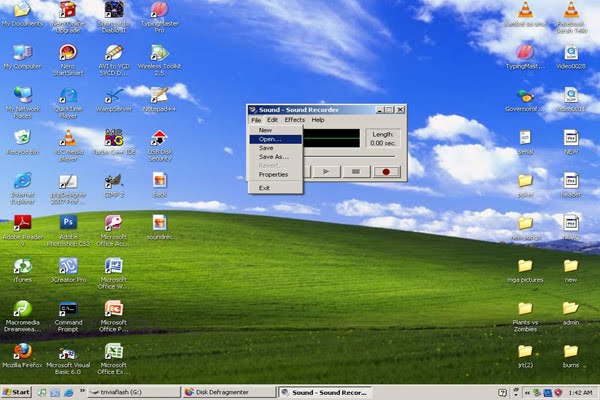Select the Microsoft Visual Basic 6.0 icon
The height and width of the screenshot is (400, 600).
[x=68, y=359]
